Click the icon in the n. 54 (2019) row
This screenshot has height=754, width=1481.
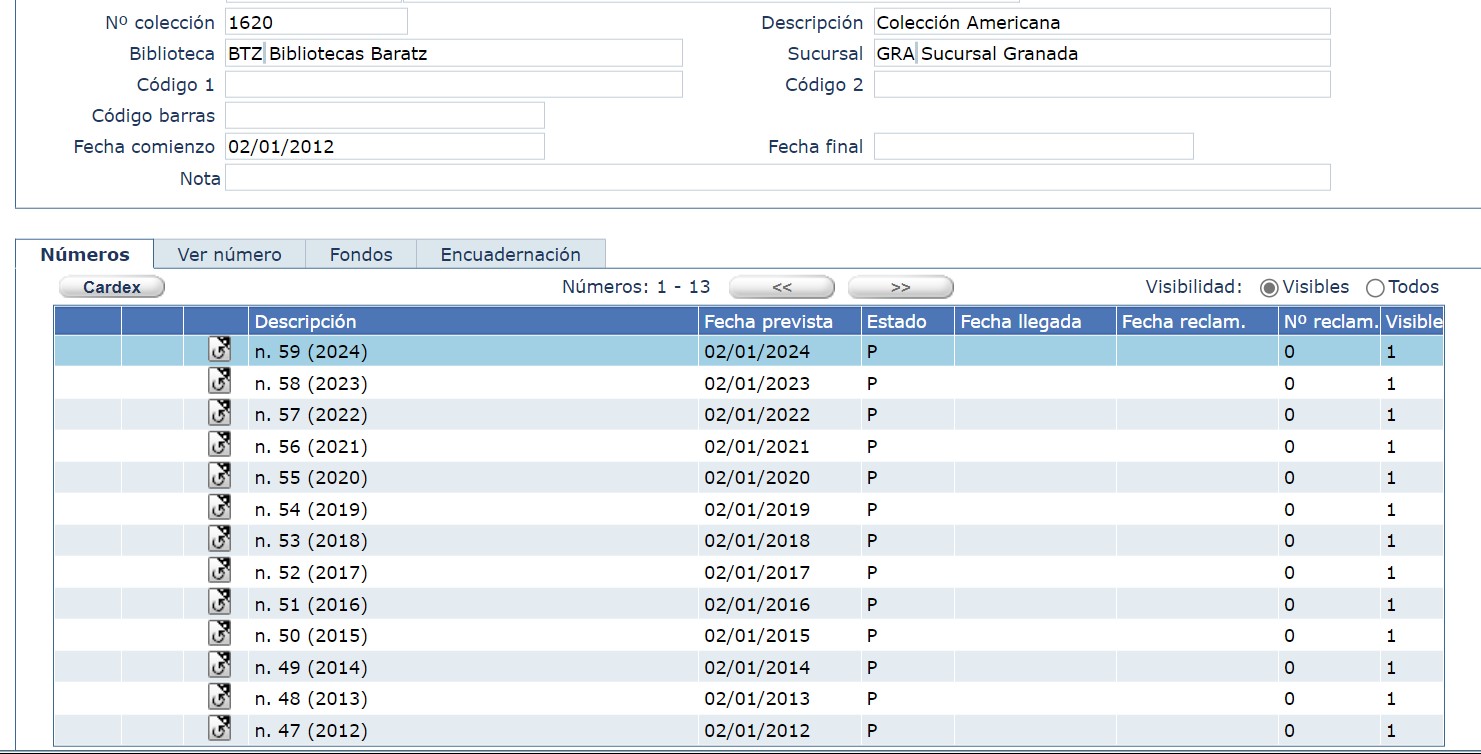point(219,507)
